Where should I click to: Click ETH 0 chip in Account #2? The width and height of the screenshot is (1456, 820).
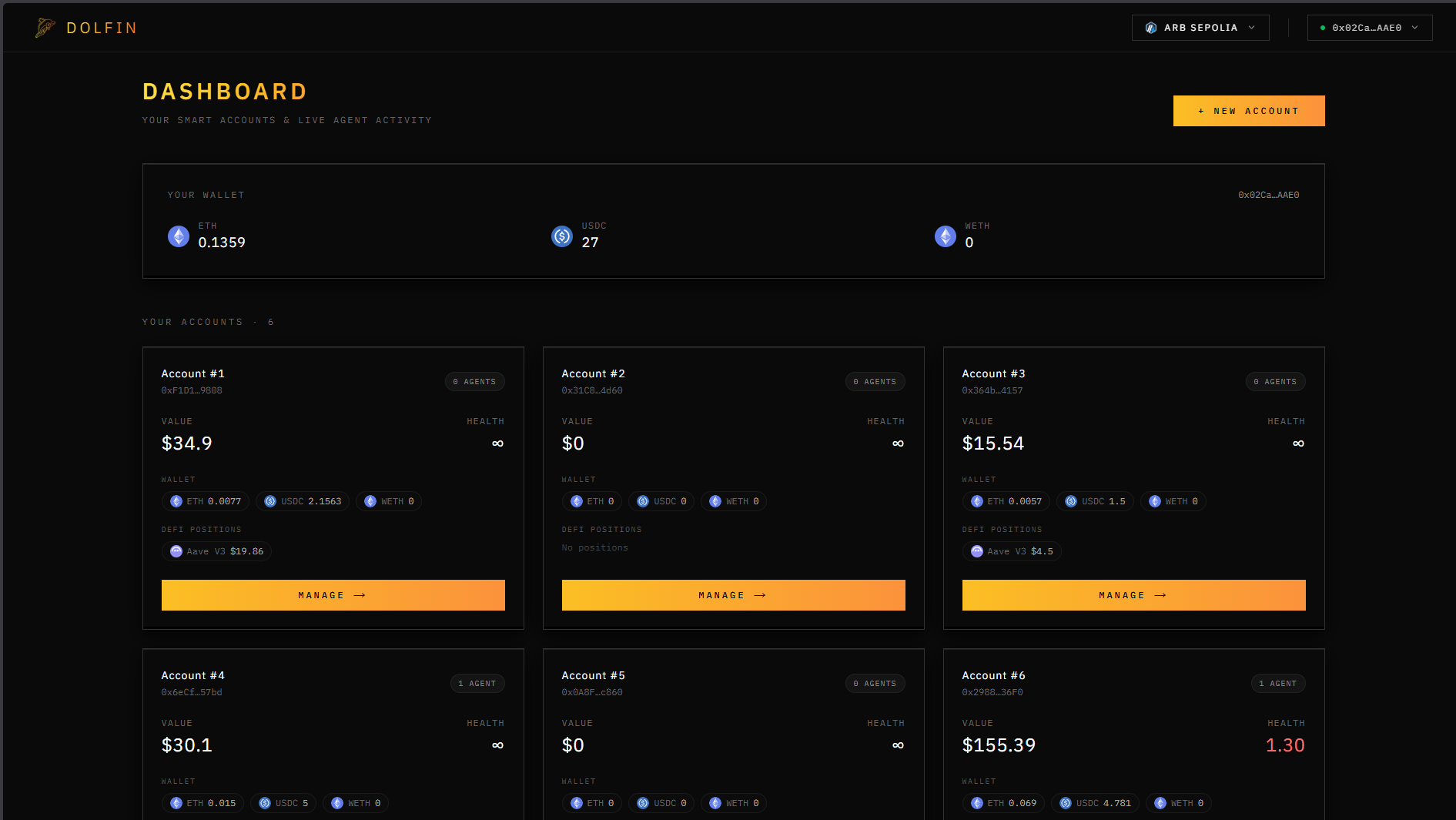click(592, 501)
